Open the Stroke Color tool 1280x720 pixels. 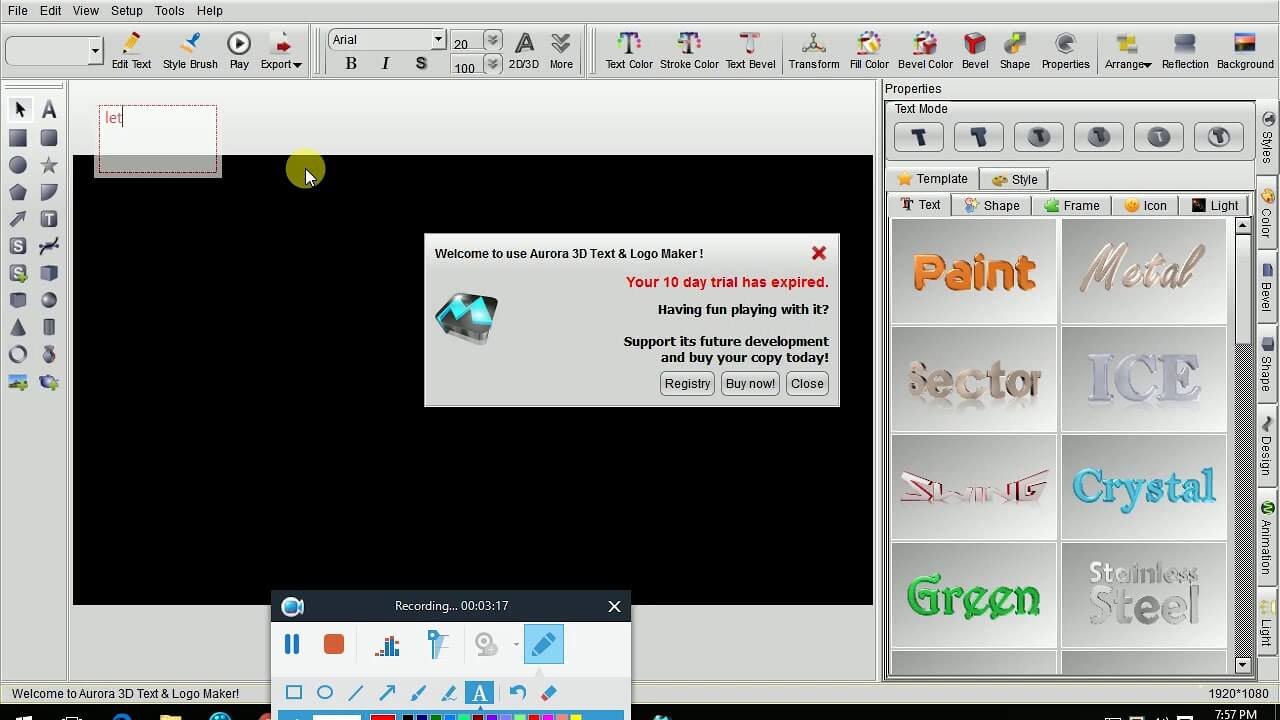pyautogui.click(x=689, y=51)
